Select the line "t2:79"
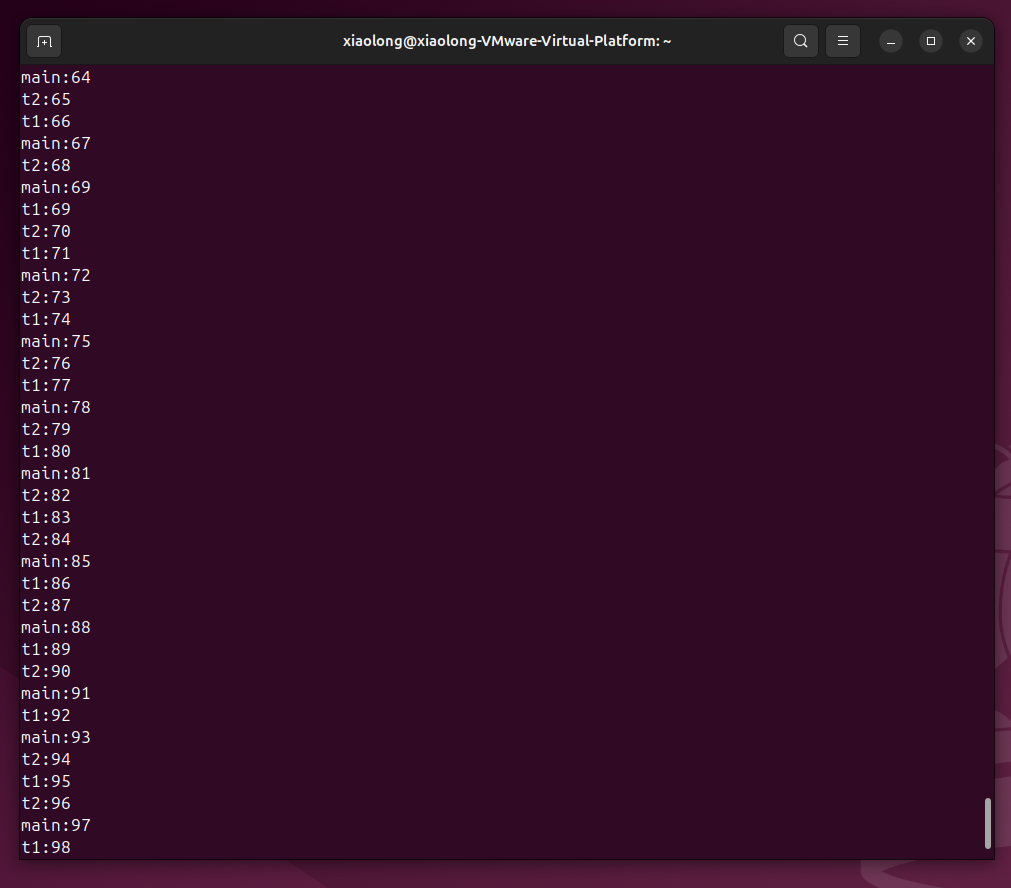 46,429
